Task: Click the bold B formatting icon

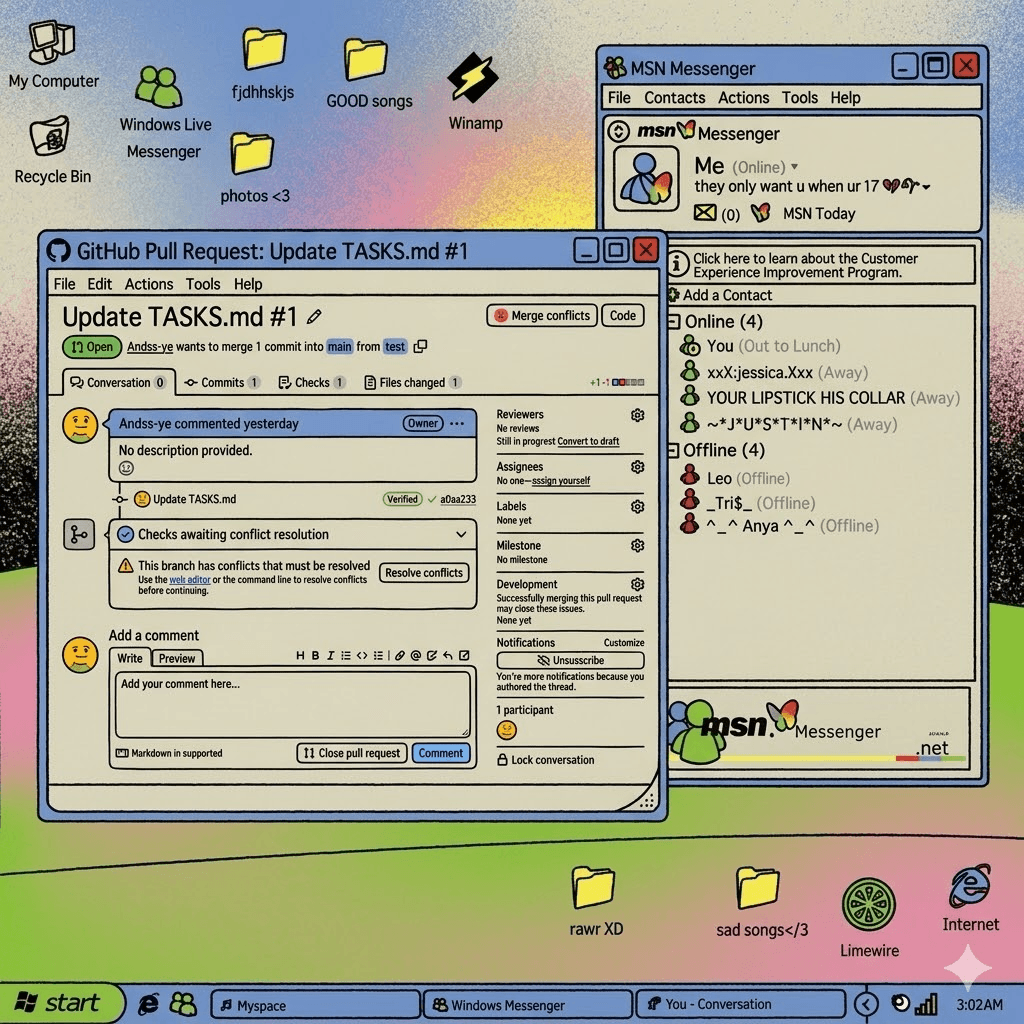Action: pos(315,655)
